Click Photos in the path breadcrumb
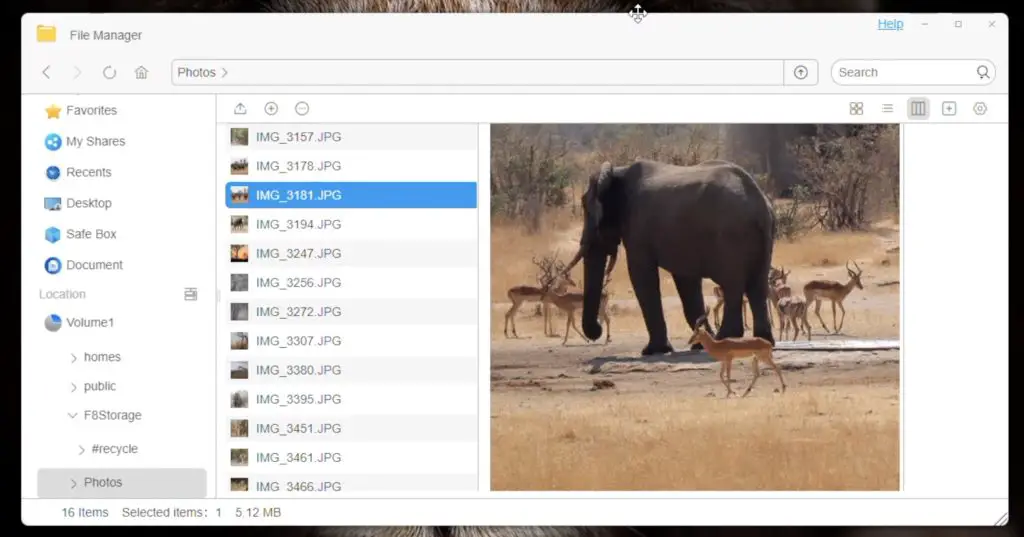The height and width of the screenshot is (537, 1024). pos(196,72)
